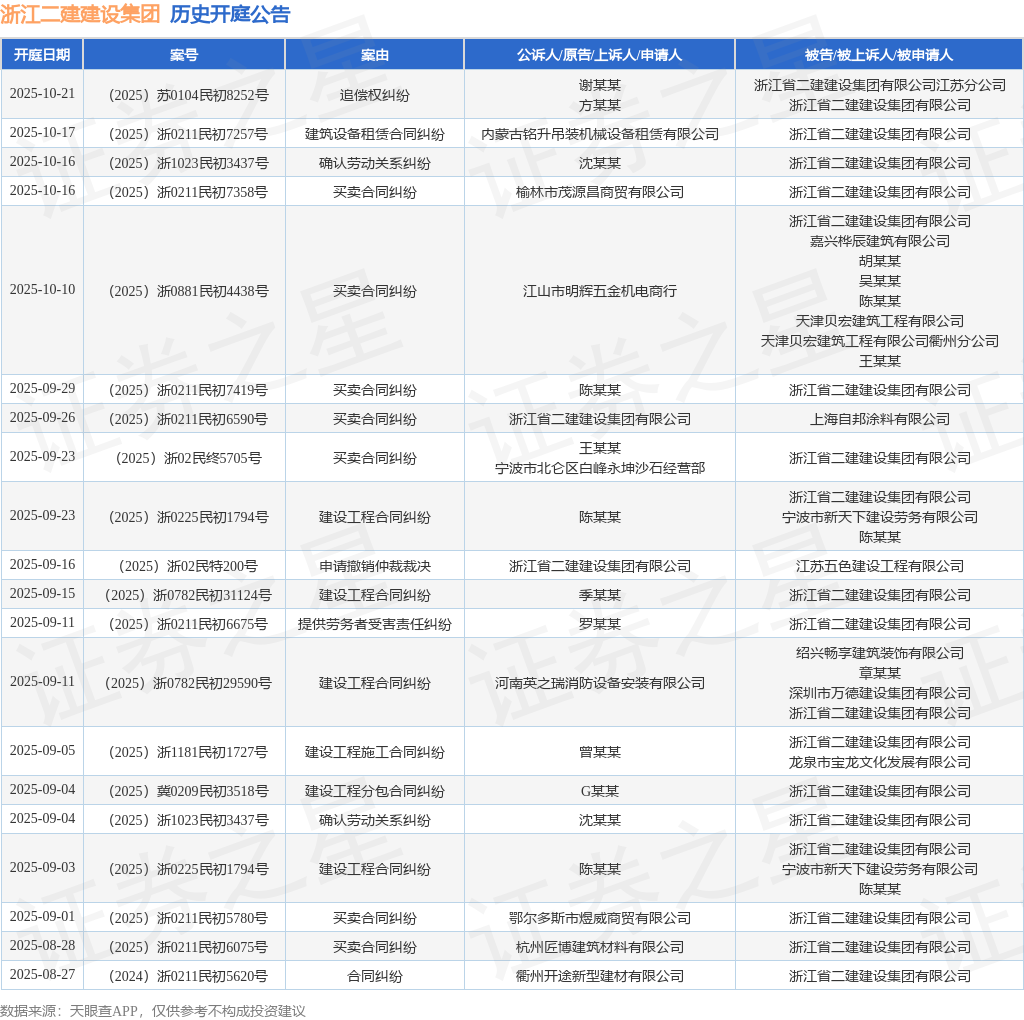Click plaintiff 罗某某
Image resolution: width=1024 pixels, height=1020 pixels.
click(x=600, y=624)
